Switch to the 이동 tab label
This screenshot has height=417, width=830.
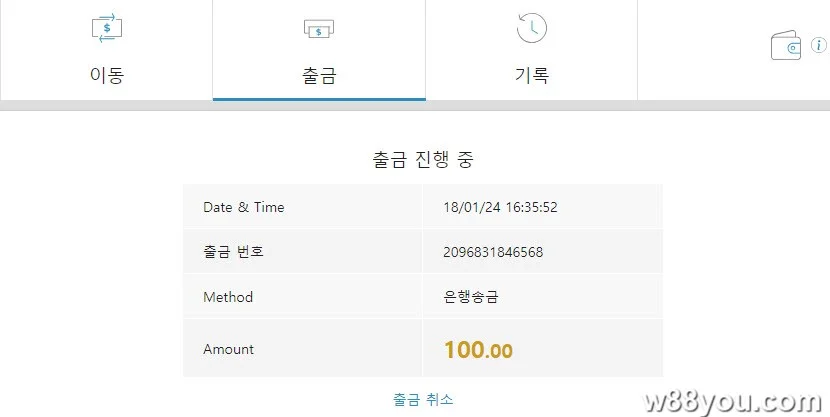pyautogui.click(x=107, y=76)
